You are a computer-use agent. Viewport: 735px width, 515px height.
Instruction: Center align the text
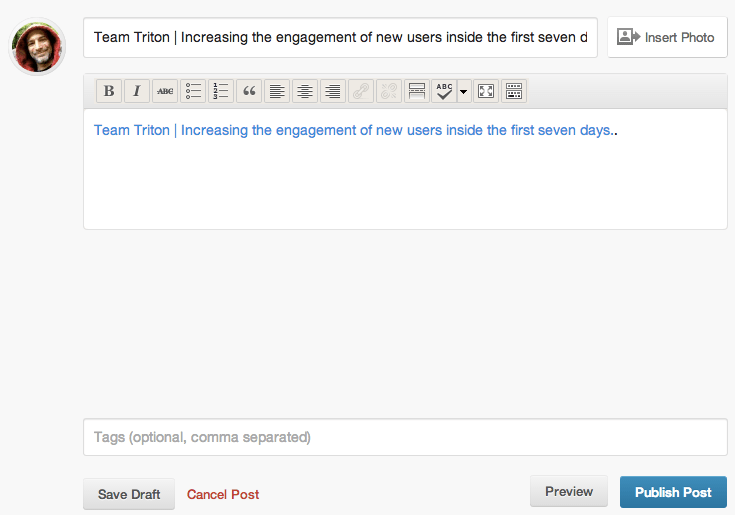(305, 91)
